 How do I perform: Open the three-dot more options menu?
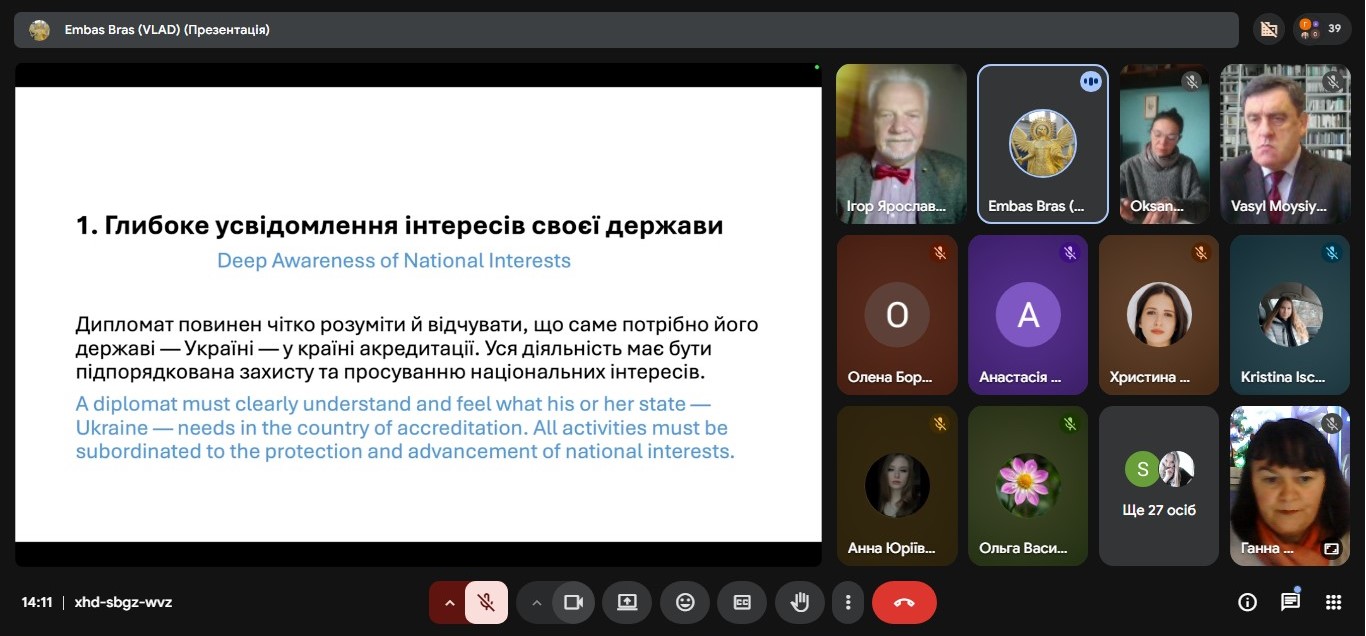848,602
